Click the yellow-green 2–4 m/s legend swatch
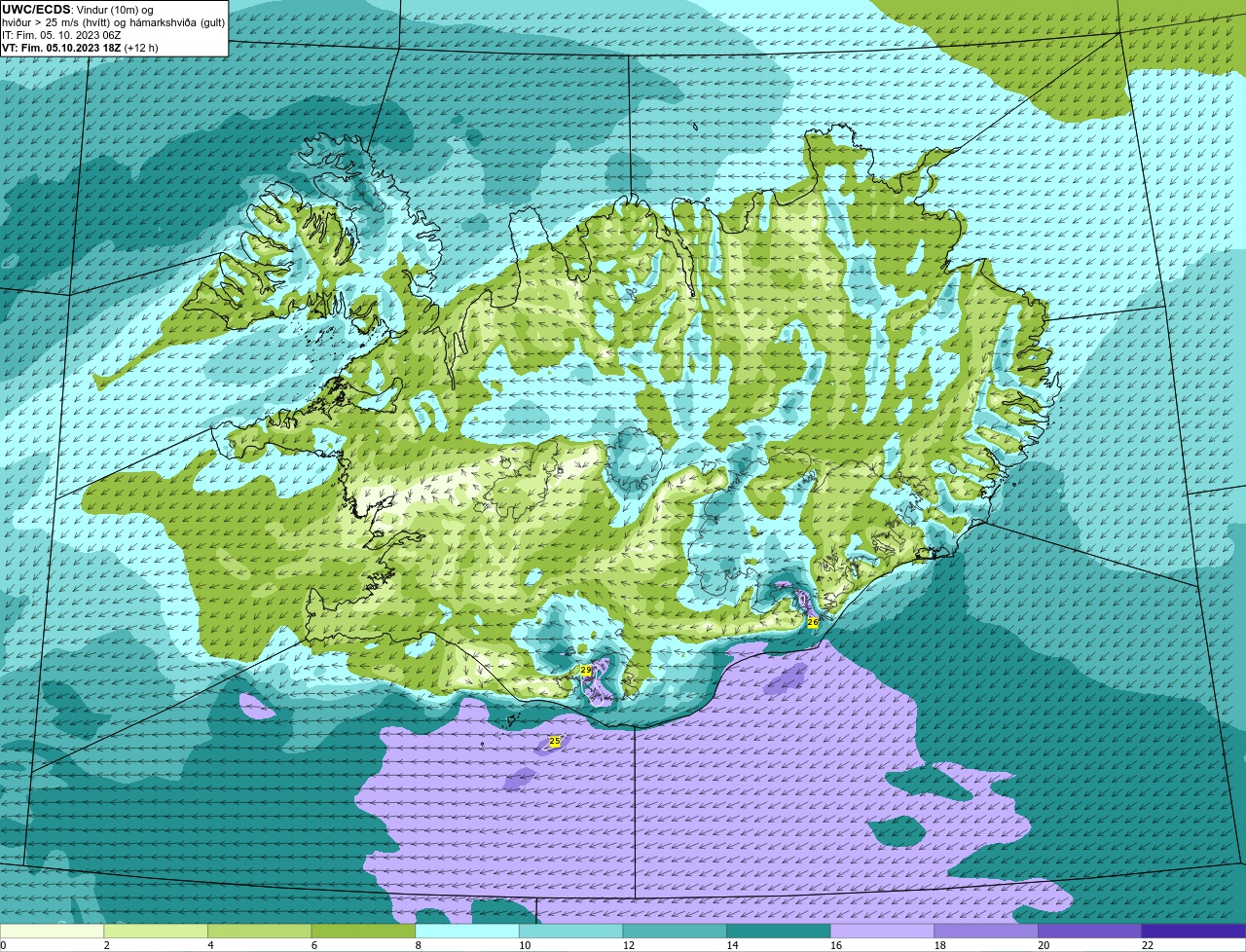The width and height of the screenshot is (1246, 952). [156, 931]
